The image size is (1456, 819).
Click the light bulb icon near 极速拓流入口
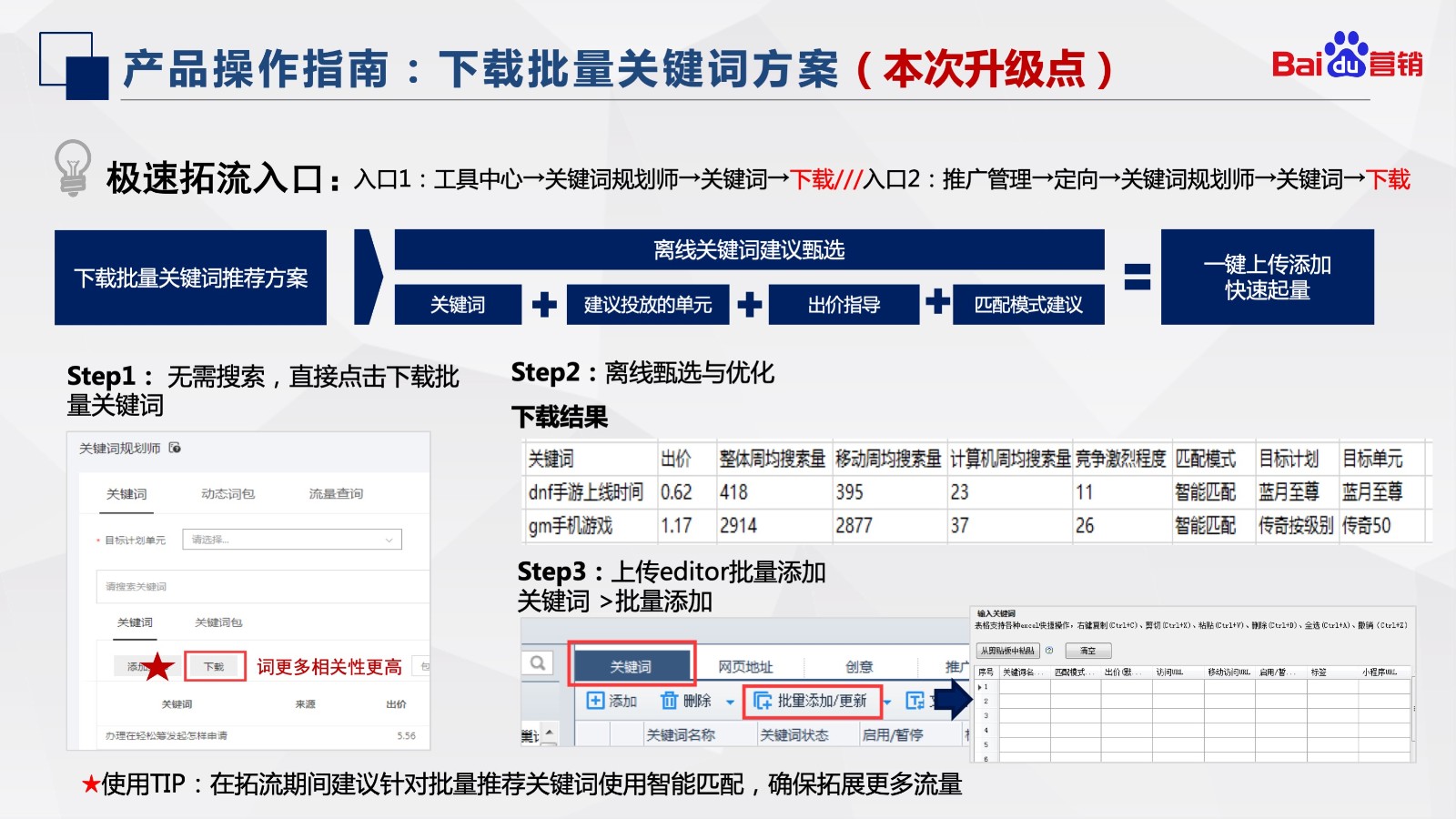(x=73, y=169)
